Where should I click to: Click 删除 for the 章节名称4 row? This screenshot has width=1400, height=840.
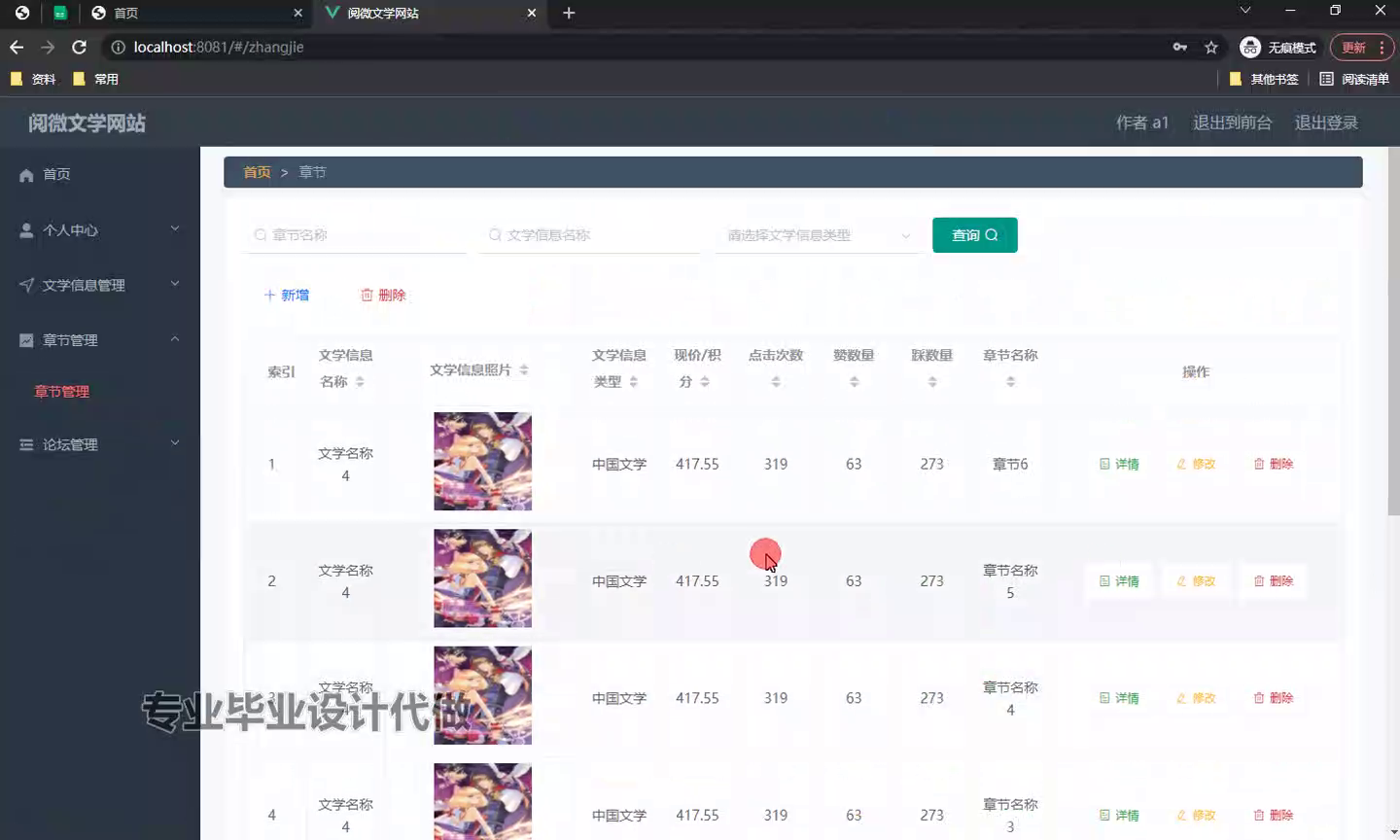(x=1274, y=698)
